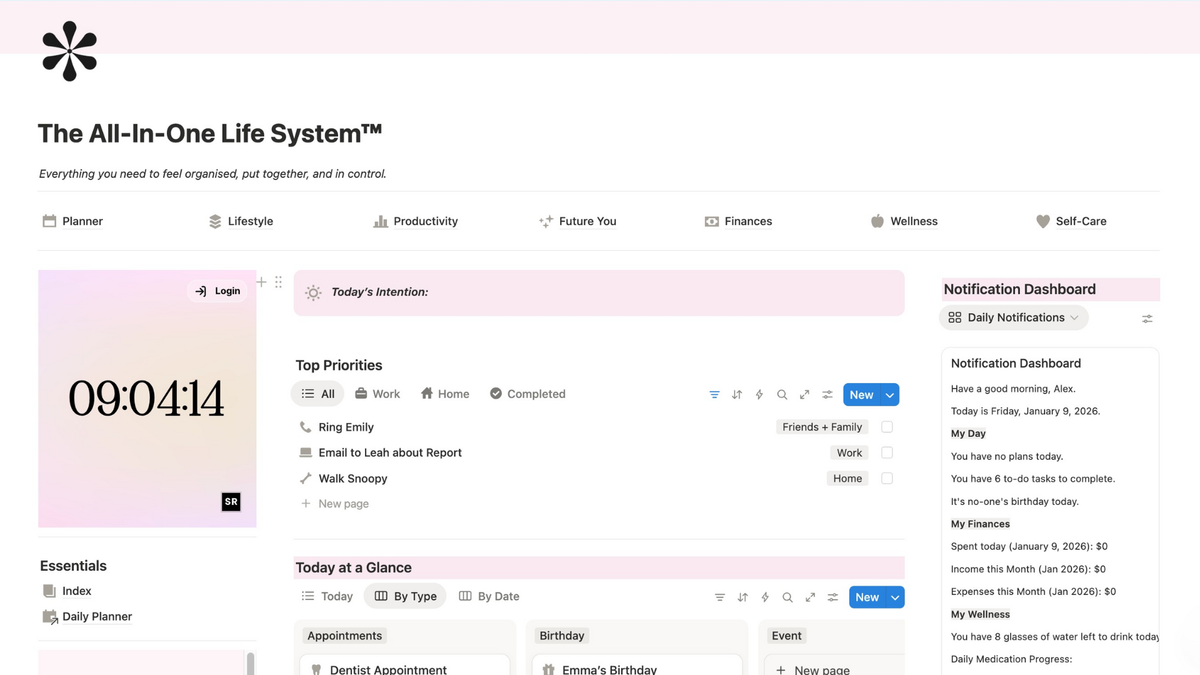Switch to the Work tab in Top Priorities
This screenshot has height=675, width=1200.
377,394
